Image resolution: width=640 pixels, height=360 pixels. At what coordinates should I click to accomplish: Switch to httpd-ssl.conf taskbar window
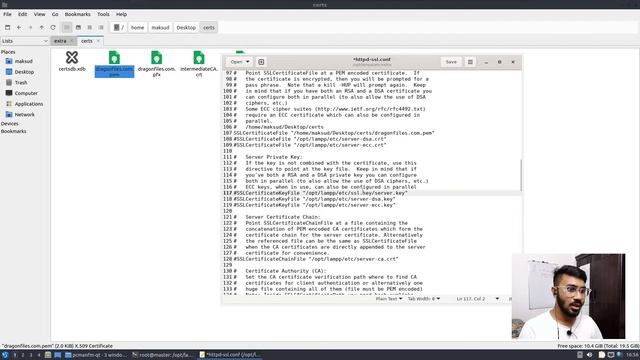point(230,355)
